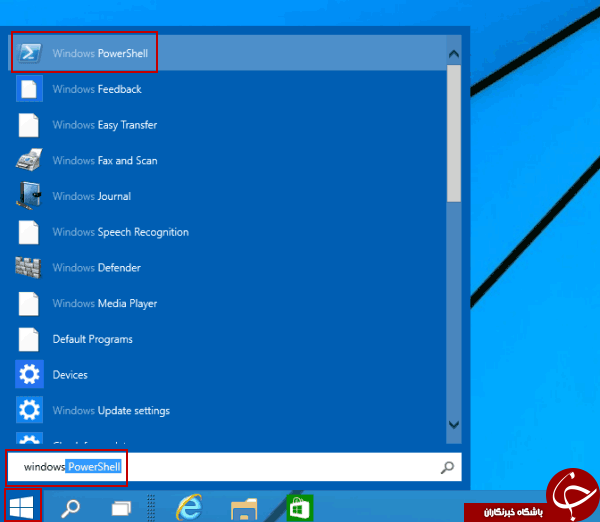
Task: Select the Windows Defender result text
Action: point(97,268)
